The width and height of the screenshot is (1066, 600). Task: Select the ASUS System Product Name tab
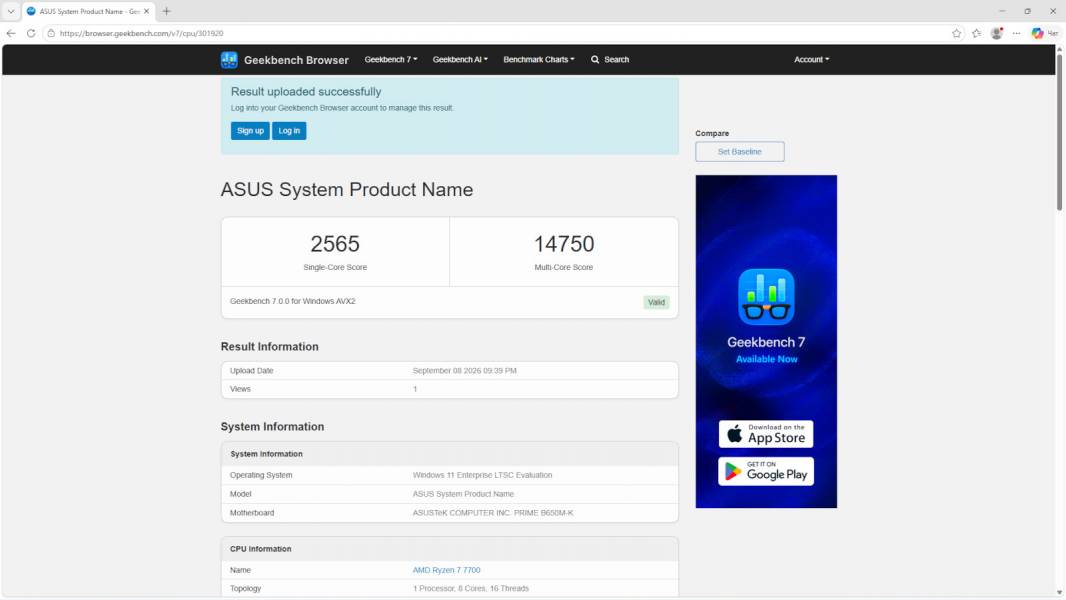[x=89, y=12]
